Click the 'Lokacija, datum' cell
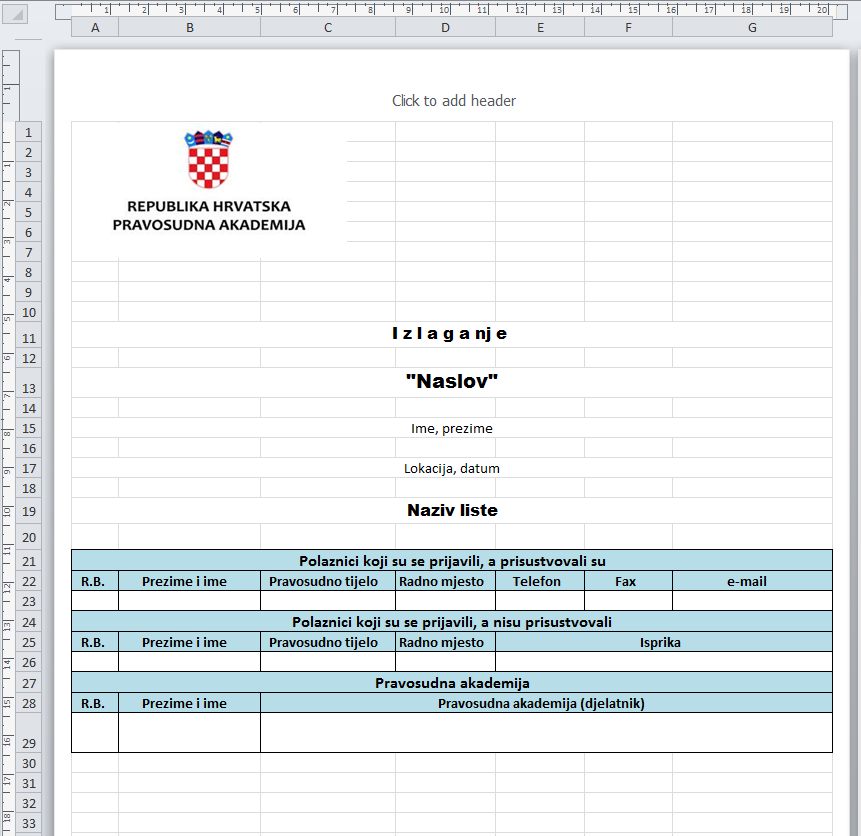This screenshot has width=861, height=836. [x=451, y=468]
